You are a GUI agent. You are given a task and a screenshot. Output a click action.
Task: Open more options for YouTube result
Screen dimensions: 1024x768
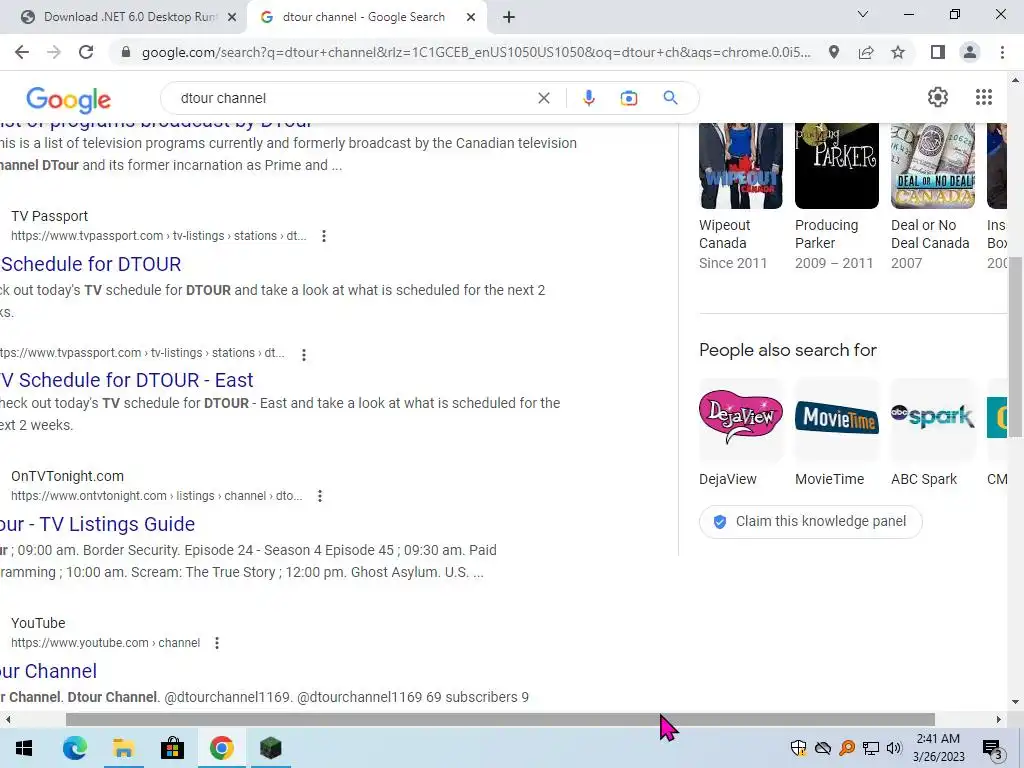(217, 643)
